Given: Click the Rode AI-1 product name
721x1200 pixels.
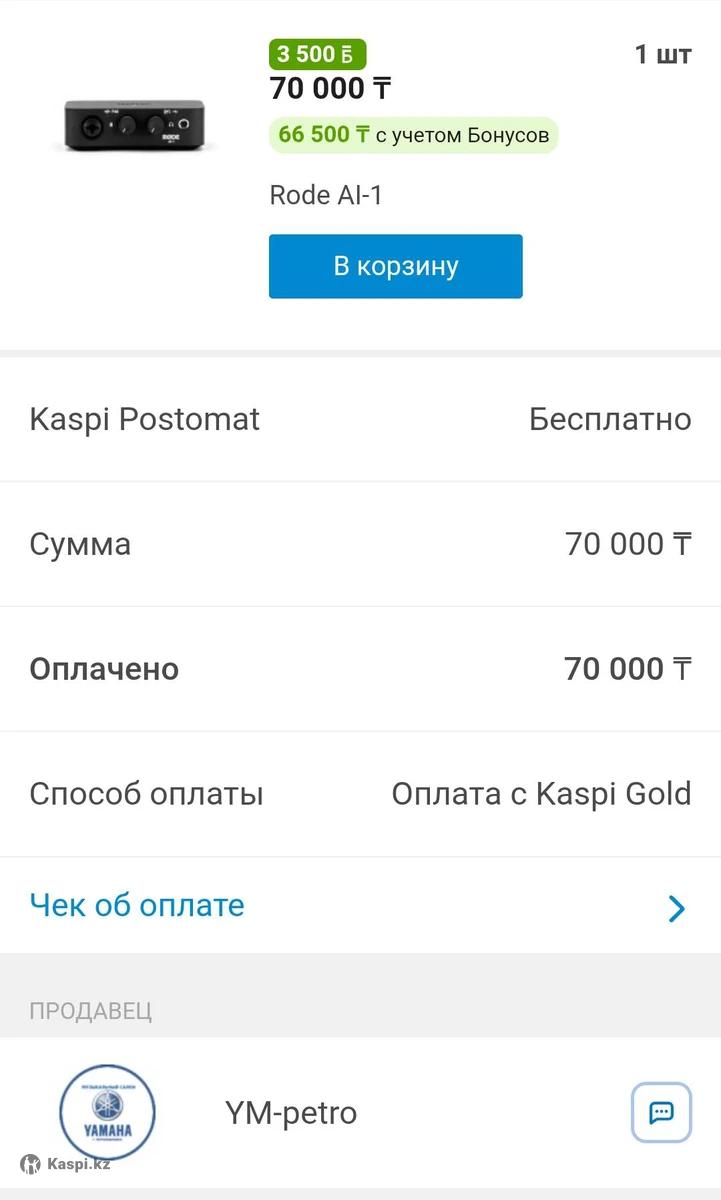Looking at the screenshot, I should click(326, 195).
